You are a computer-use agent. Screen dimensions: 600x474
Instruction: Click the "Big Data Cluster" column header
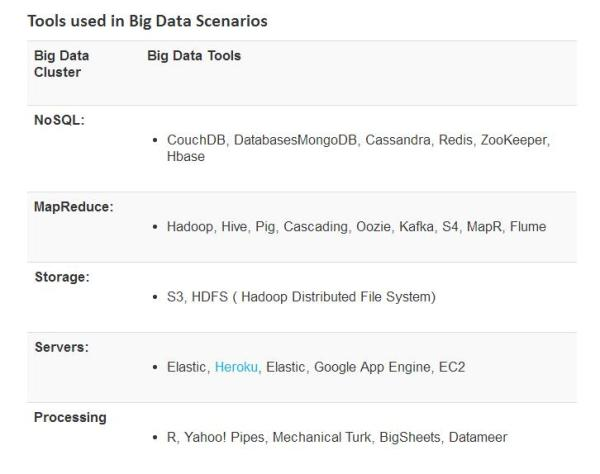coord(62,64)
